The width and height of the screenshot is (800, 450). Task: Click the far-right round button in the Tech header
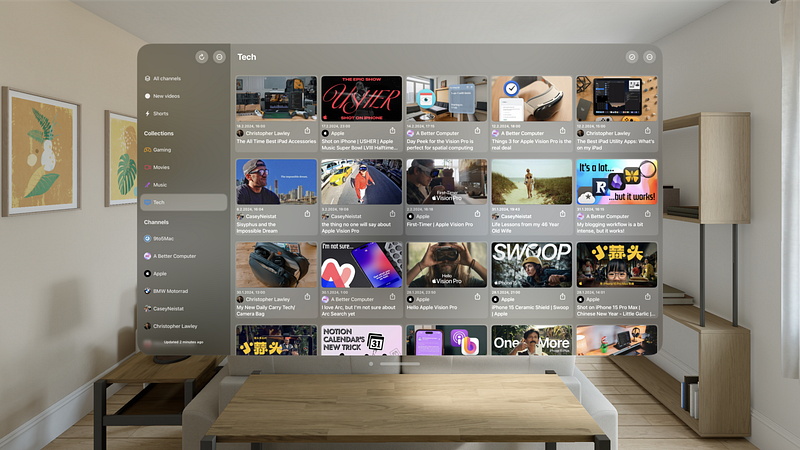pos(649,57)
